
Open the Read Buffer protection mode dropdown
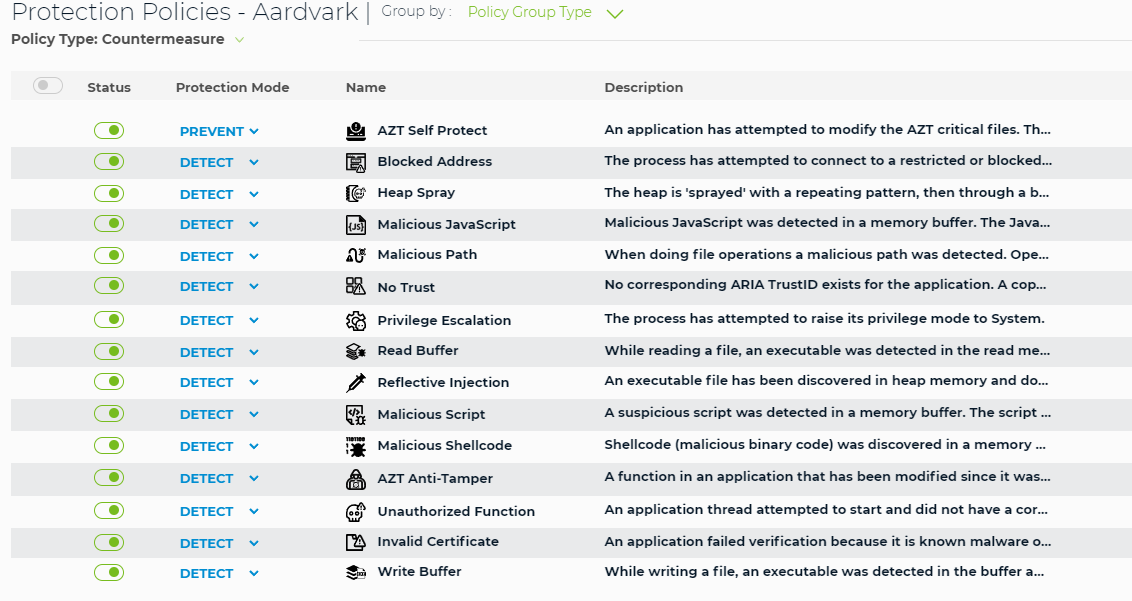click(x=219, y=353)
